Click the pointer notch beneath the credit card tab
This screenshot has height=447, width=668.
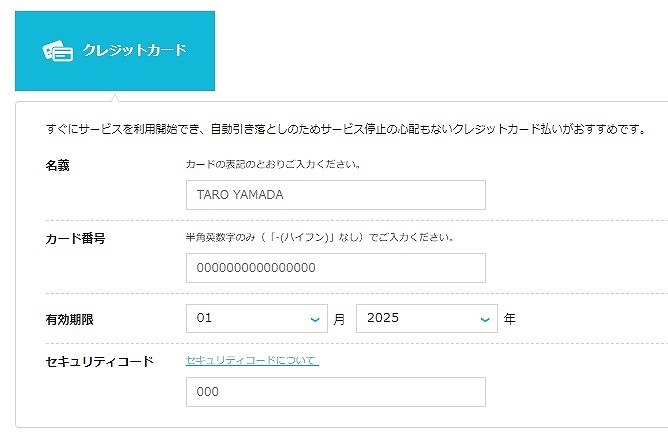click(115, 98)
